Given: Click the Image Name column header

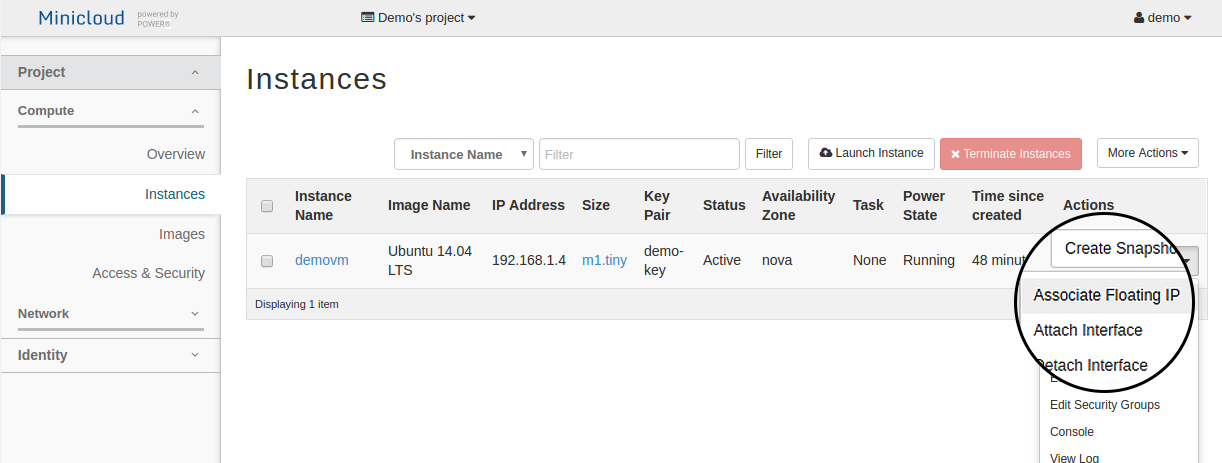Looking at the screenshot, I should pyautogui.click(x=429, y=205).
